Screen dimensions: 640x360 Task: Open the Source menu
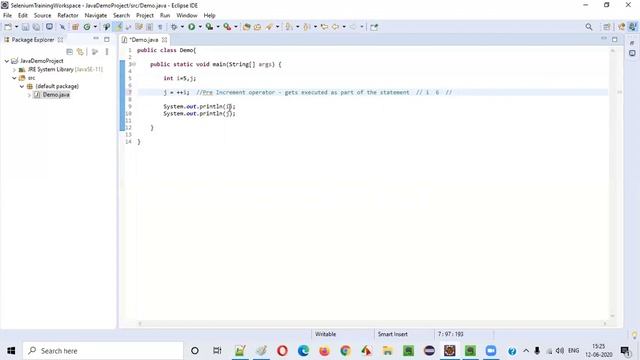42,16
